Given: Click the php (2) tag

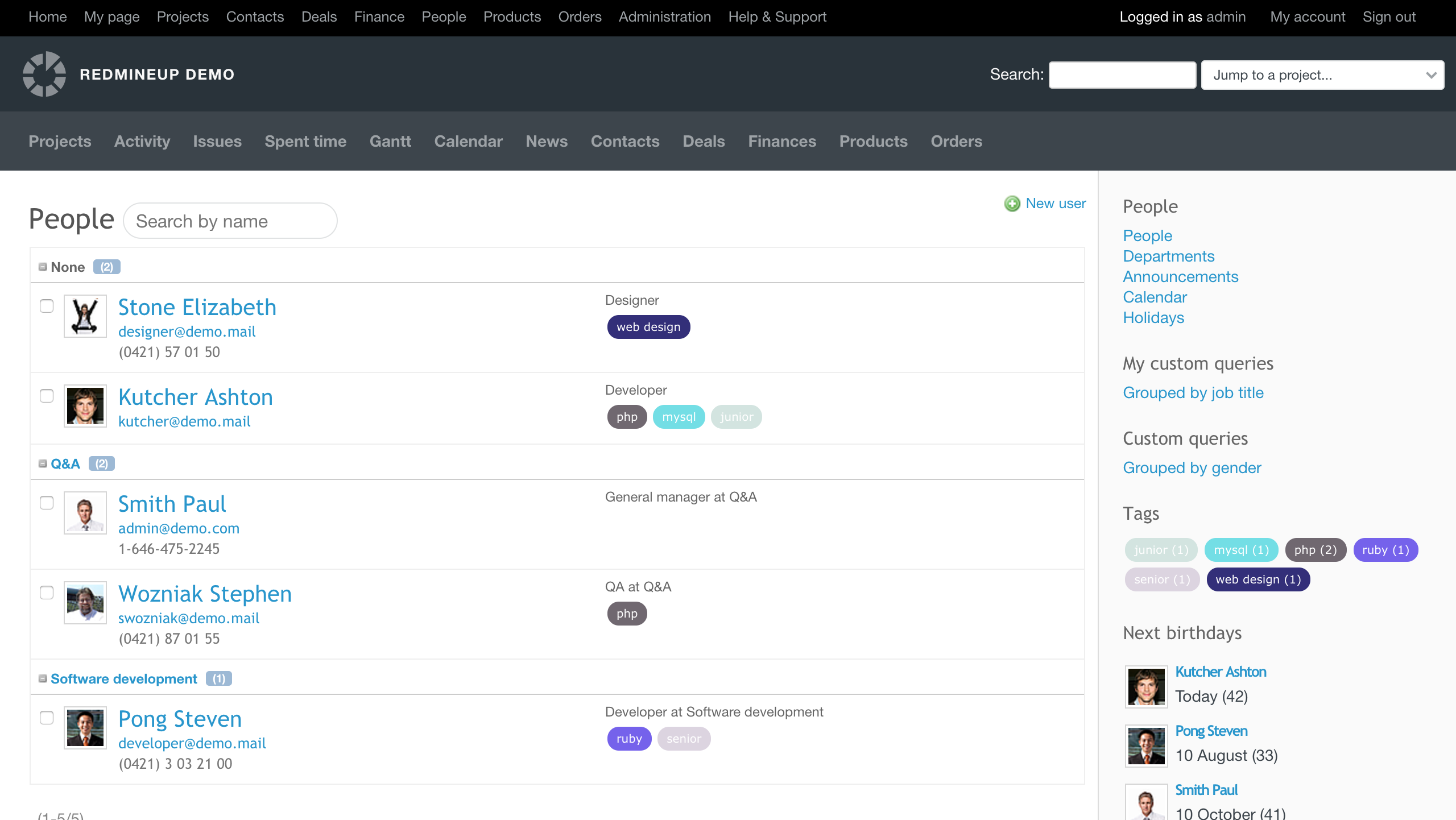Looking at the screenshot, I should tap(1316, 550).
